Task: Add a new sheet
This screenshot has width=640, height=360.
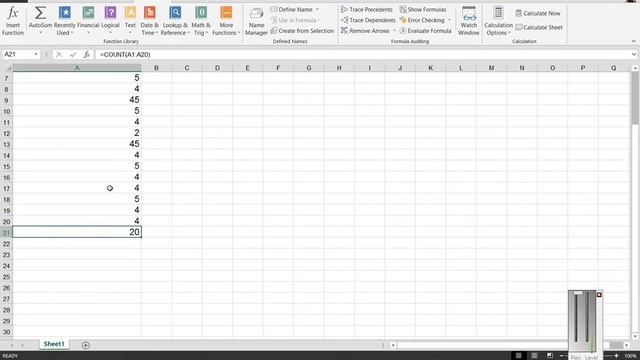Action: click(85, 345)
